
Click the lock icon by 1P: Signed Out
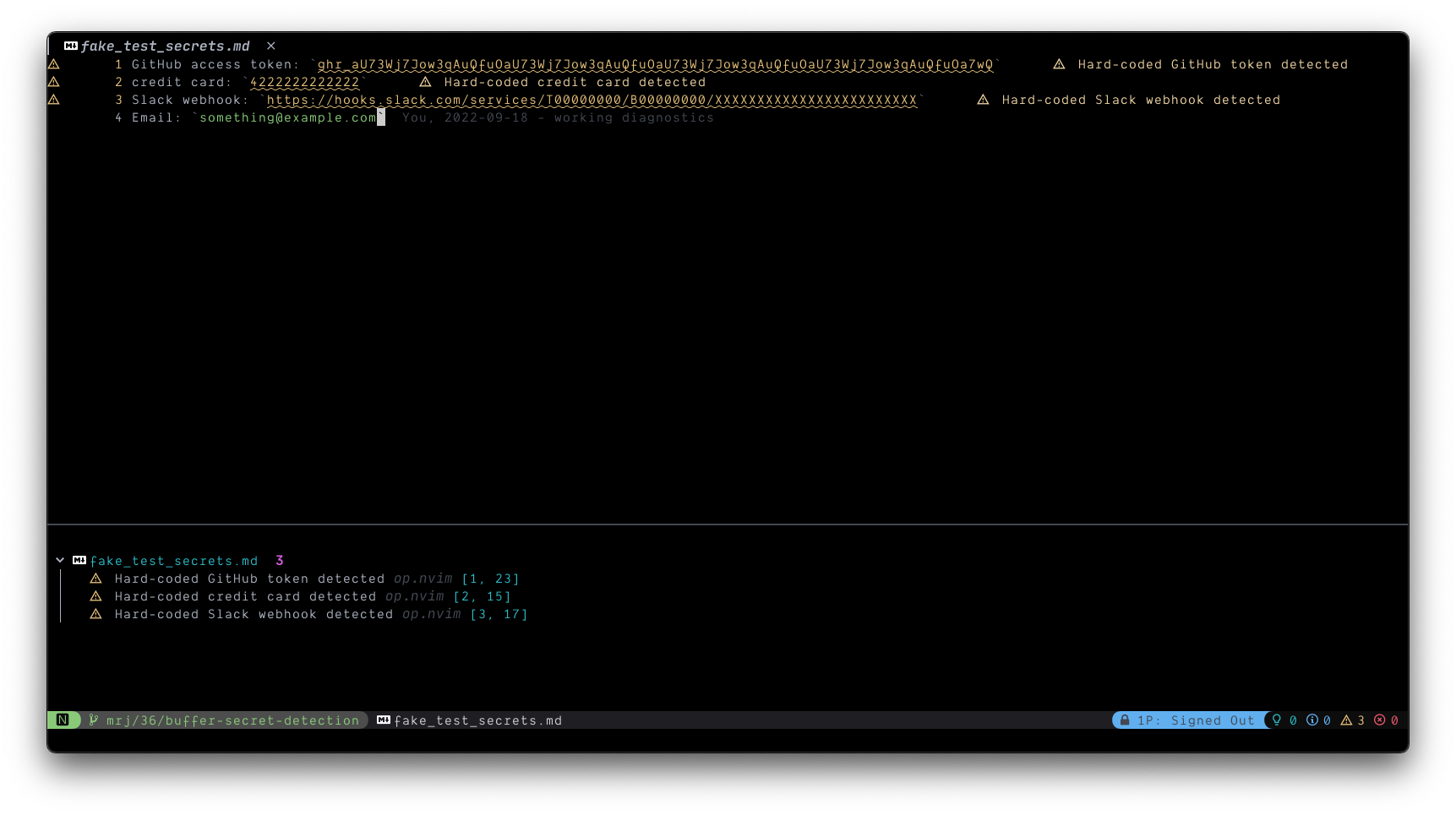click(1125, 720)
